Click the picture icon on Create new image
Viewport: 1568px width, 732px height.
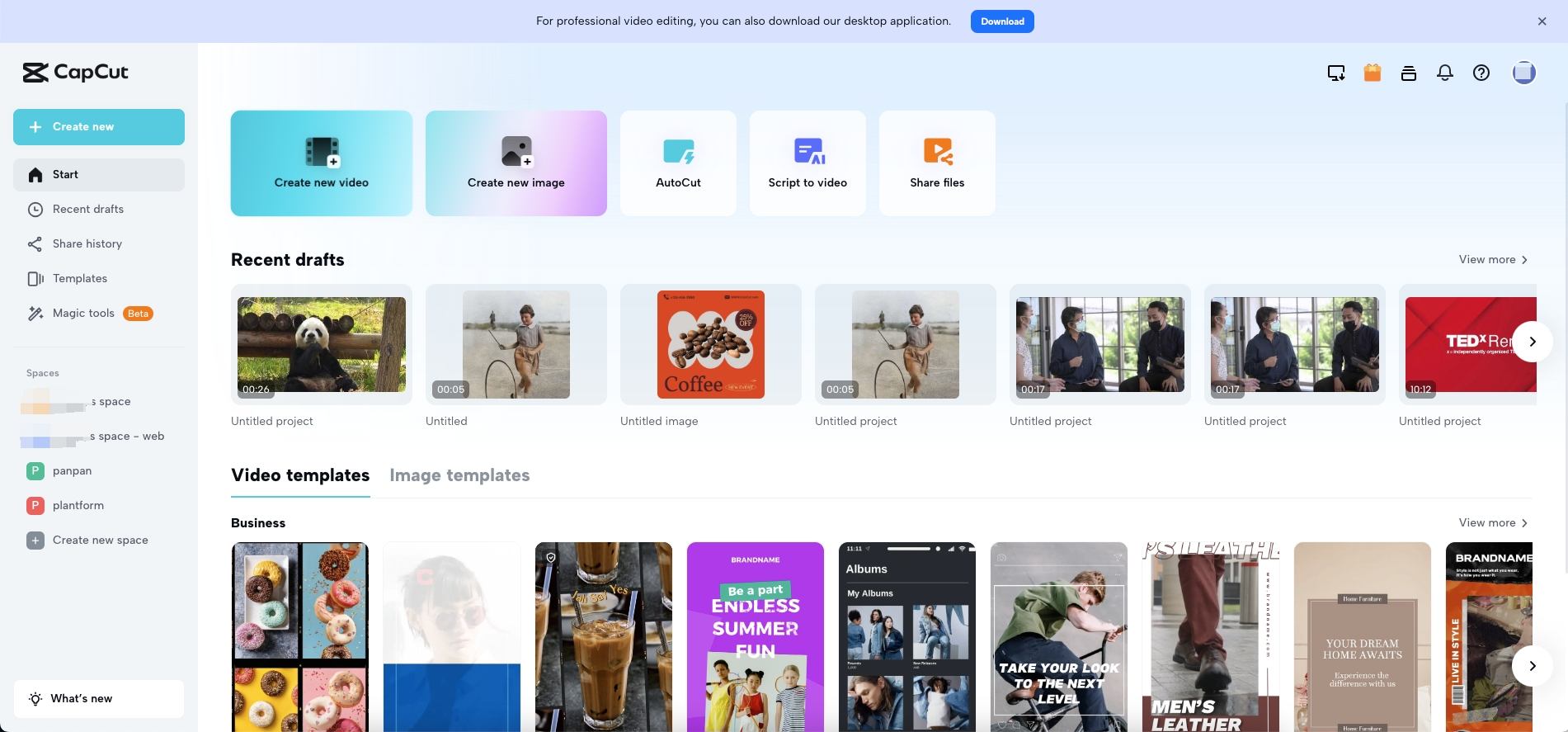(517, 152)
